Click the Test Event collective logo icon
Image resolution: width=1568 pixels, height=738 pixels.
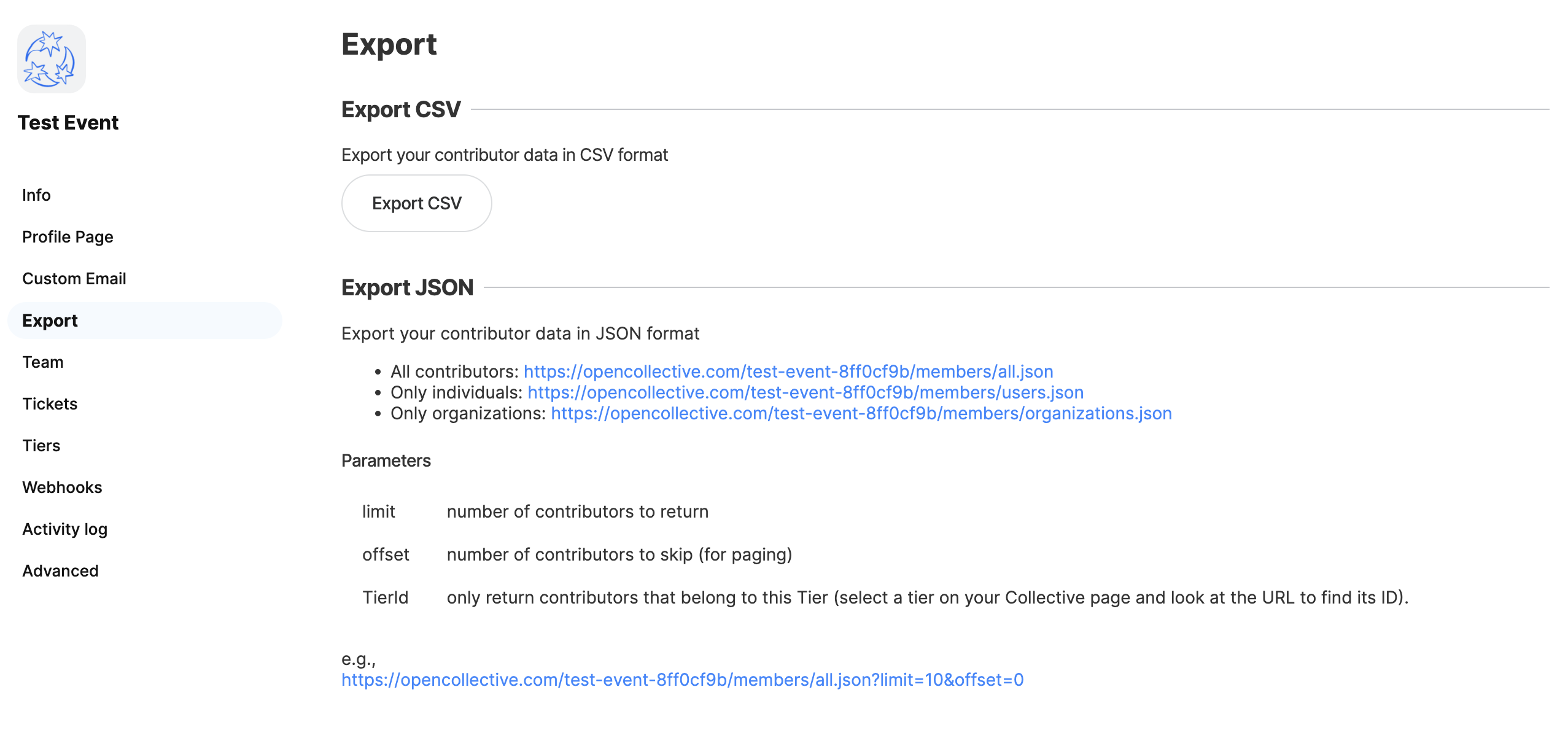pyautogui.click(x=52, y=59)
